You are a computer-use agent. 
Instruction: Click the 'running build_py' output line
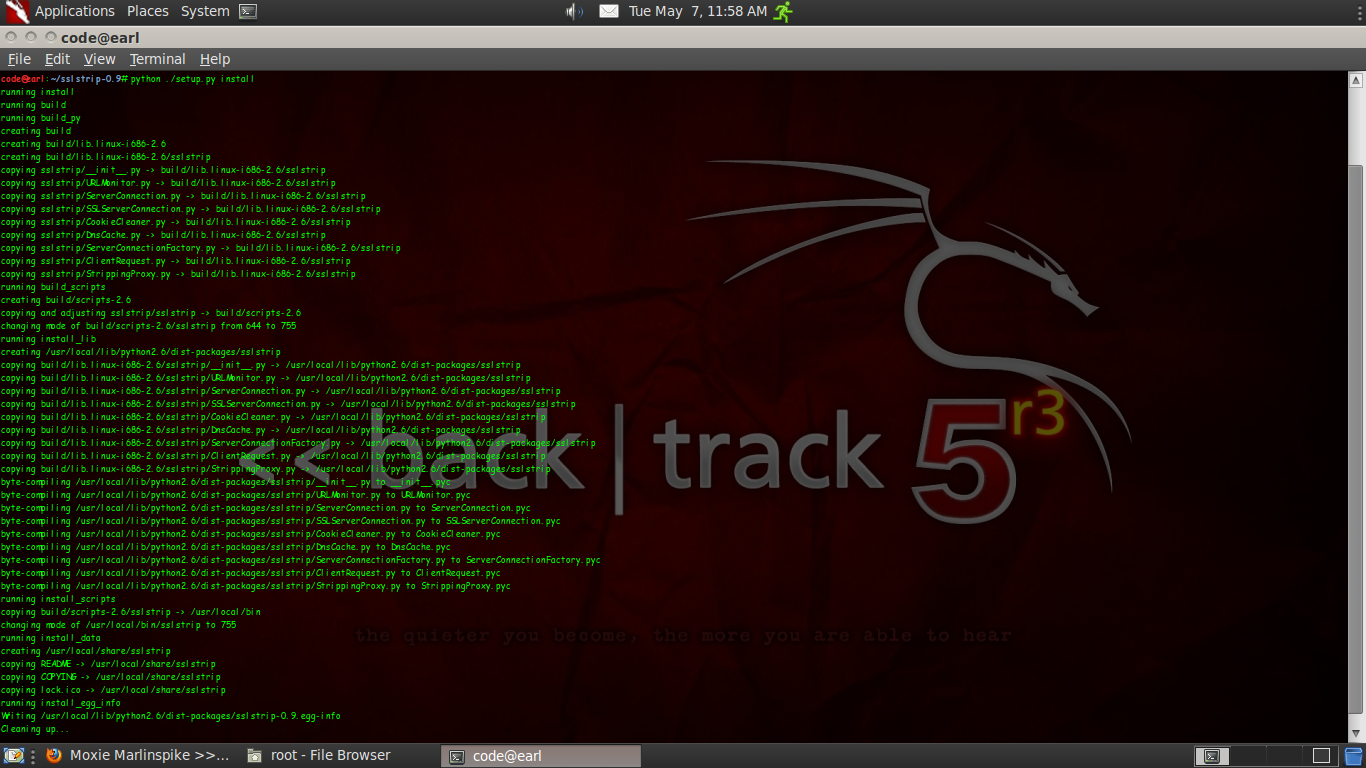click(x=40, y=118)
